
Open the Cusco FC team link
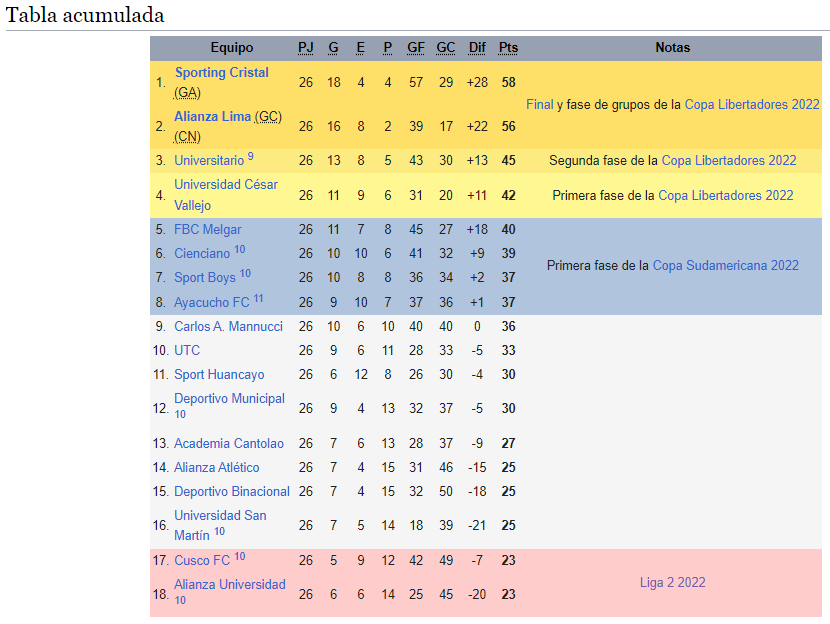click(202, 560)
